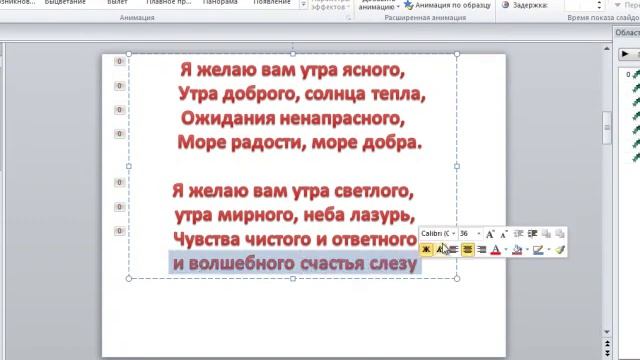Screen dimensions: 640x360
Task: Toggle center alignment in mini toolbar
Action: click(x=467, y=249)
